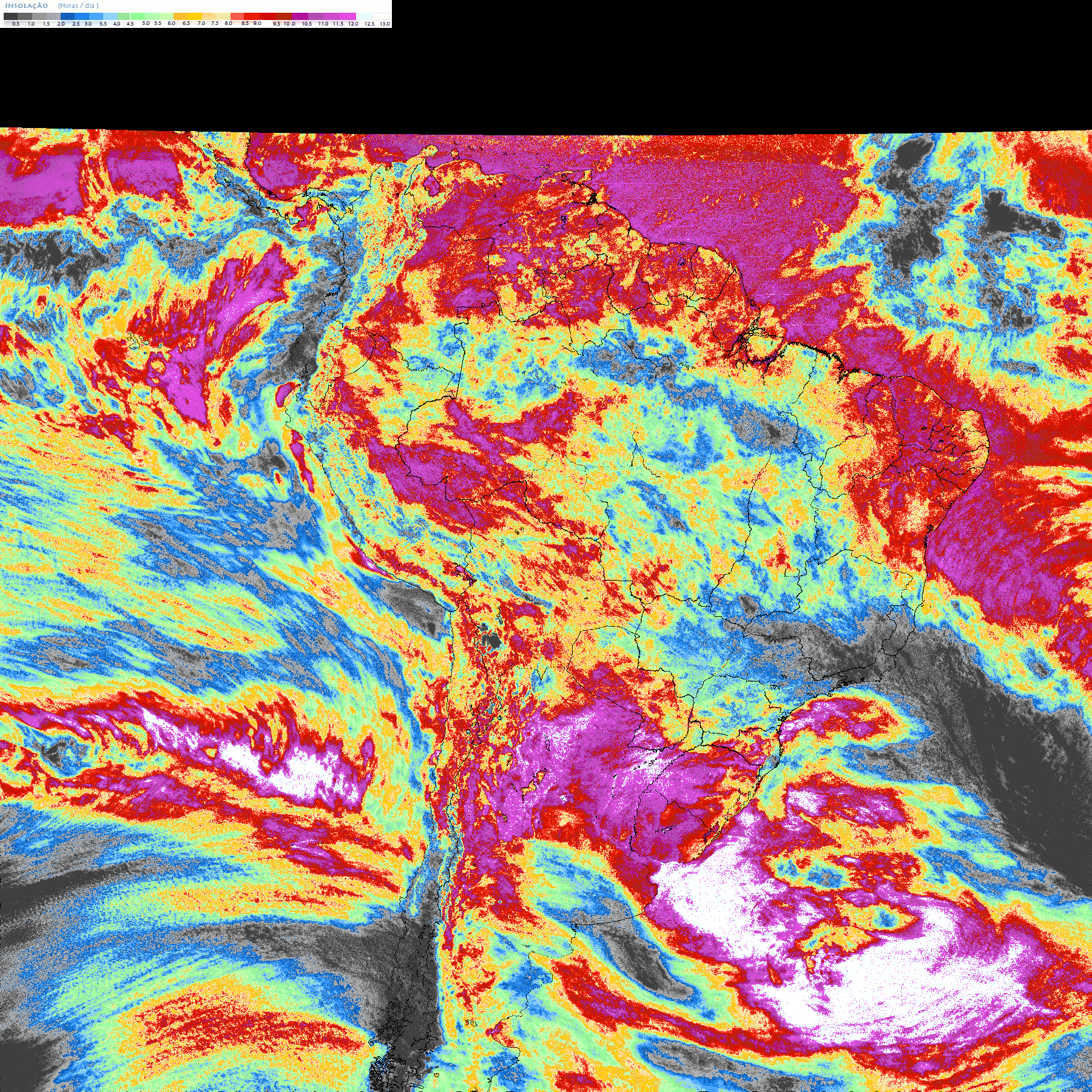The height and width of the screenshot is (1092, 1092).
Task: Click the 3.0 legend value label
Action: [x=88, y=24]
